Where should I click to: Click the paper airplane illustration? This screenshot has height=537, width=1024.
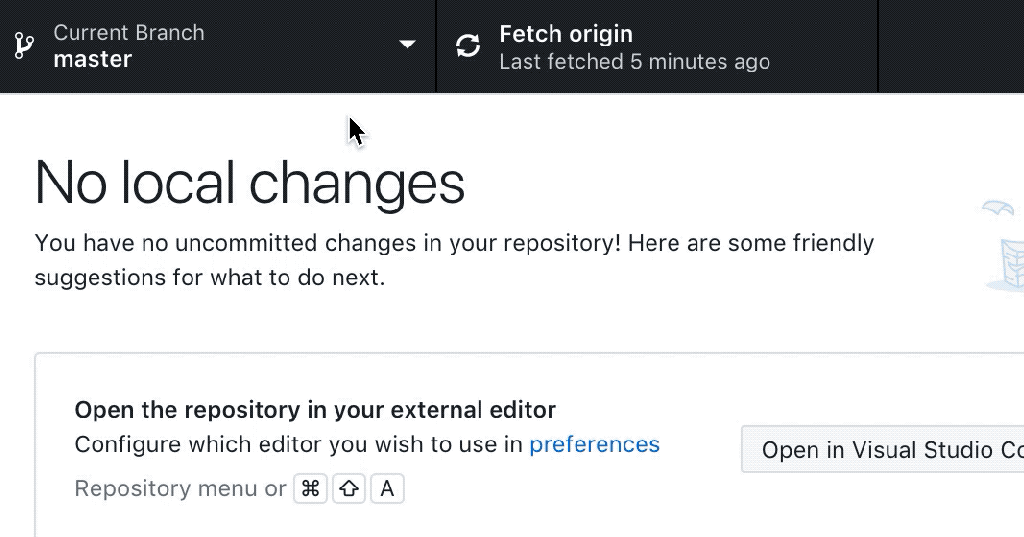(999, 208)
